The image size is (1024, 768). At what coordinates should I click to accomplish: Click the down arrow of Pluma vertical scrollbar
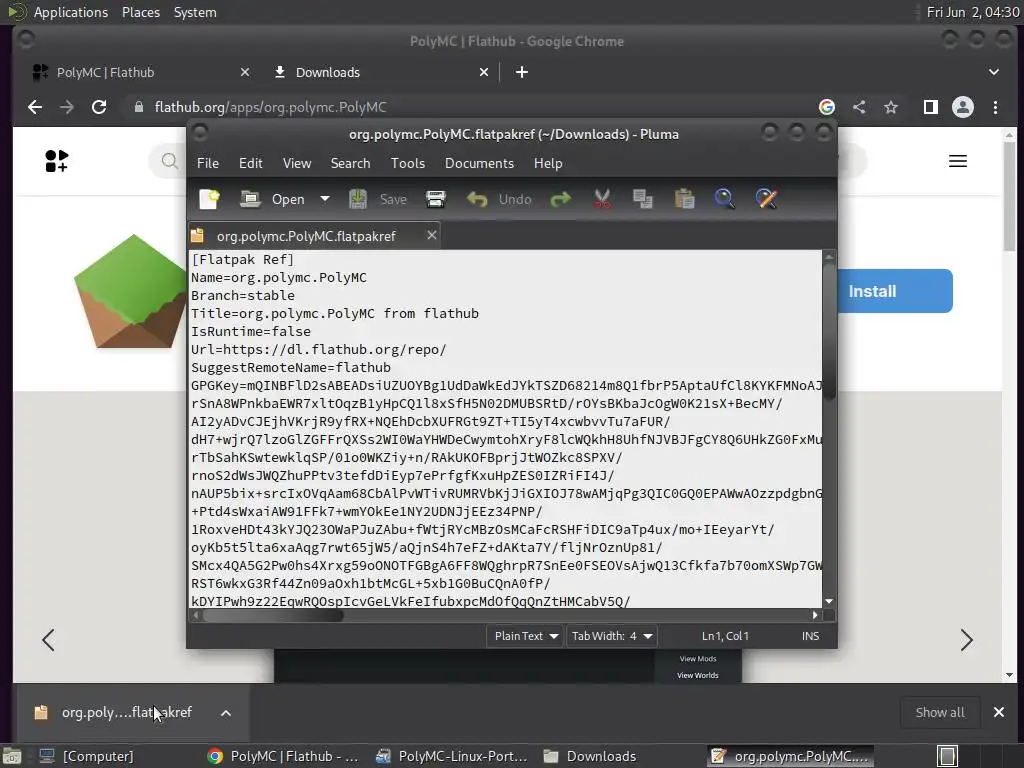[x=829, y=601]
